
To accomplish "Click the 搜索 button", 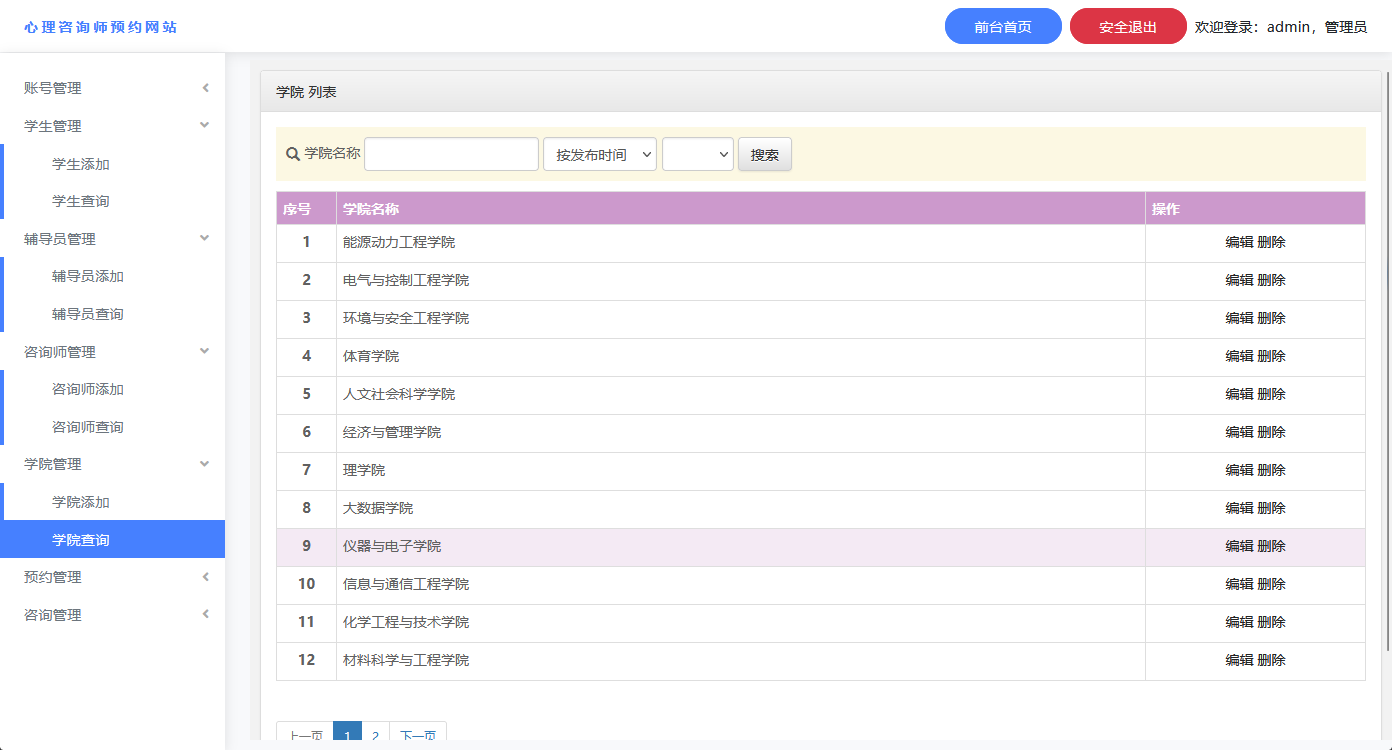I will pos(765,155).
